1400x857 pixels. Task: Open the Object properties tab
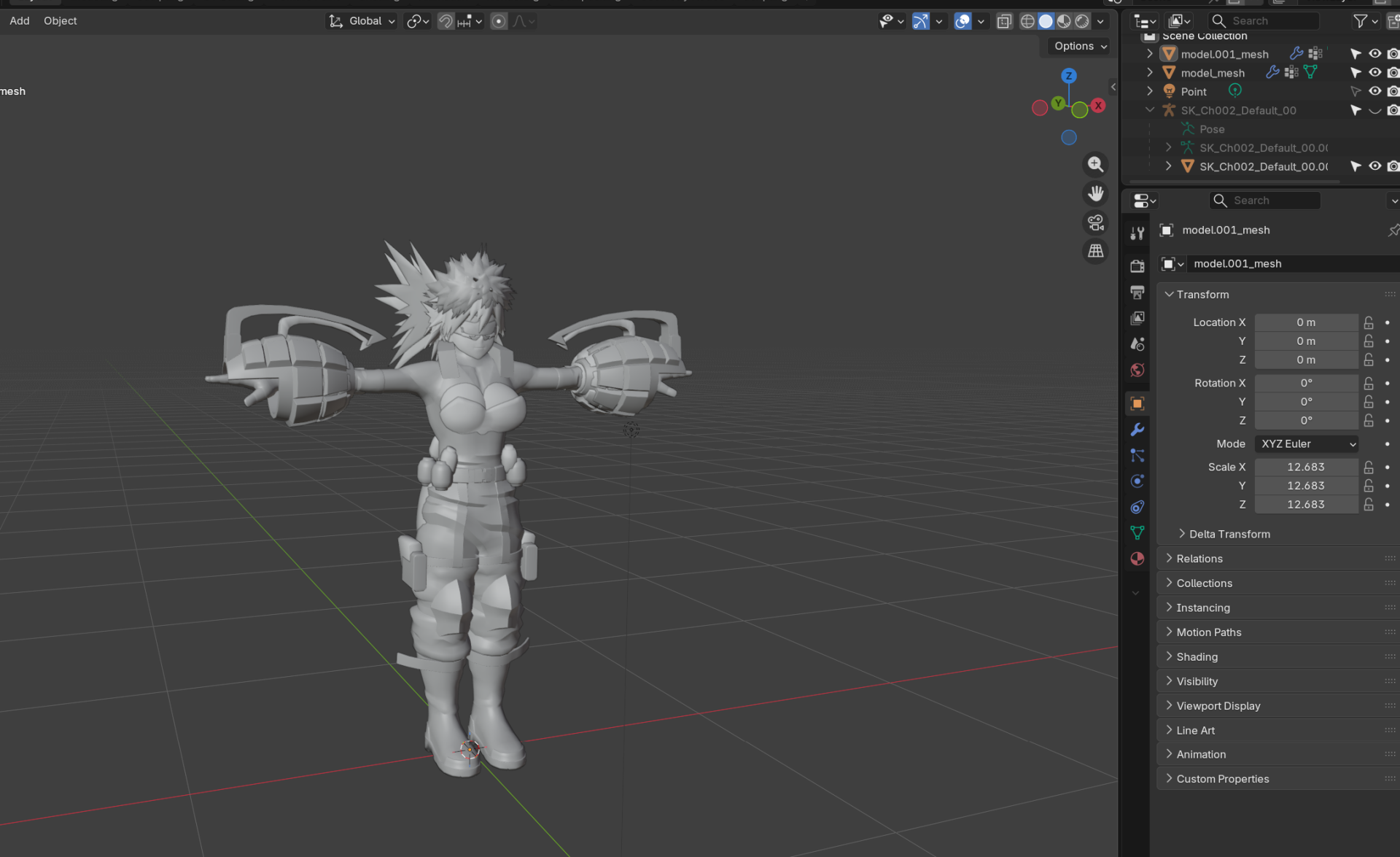point(1137,403)
